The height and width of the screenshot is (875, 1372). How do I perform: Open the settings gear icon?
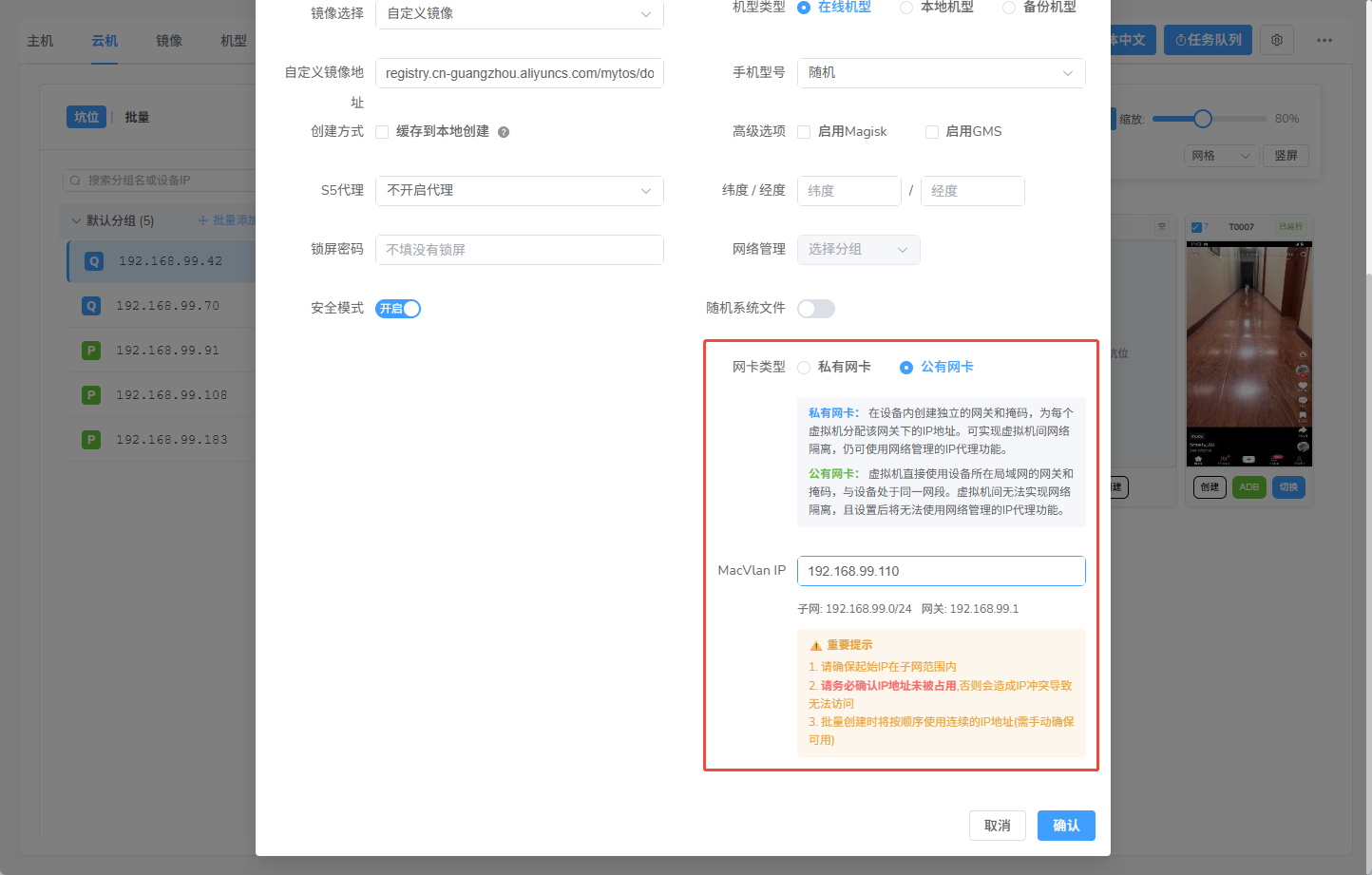(1277, 40)
